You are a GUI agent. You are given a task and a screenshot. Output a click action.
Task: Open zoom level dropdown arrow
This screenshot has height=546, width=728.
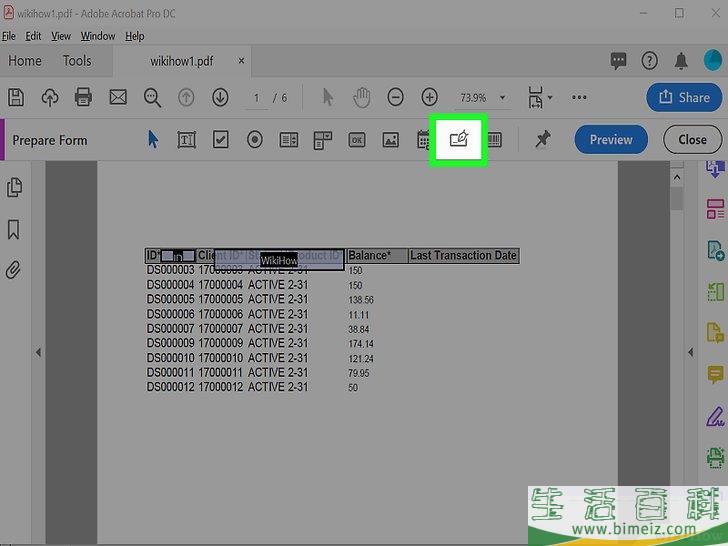(502, 98)
